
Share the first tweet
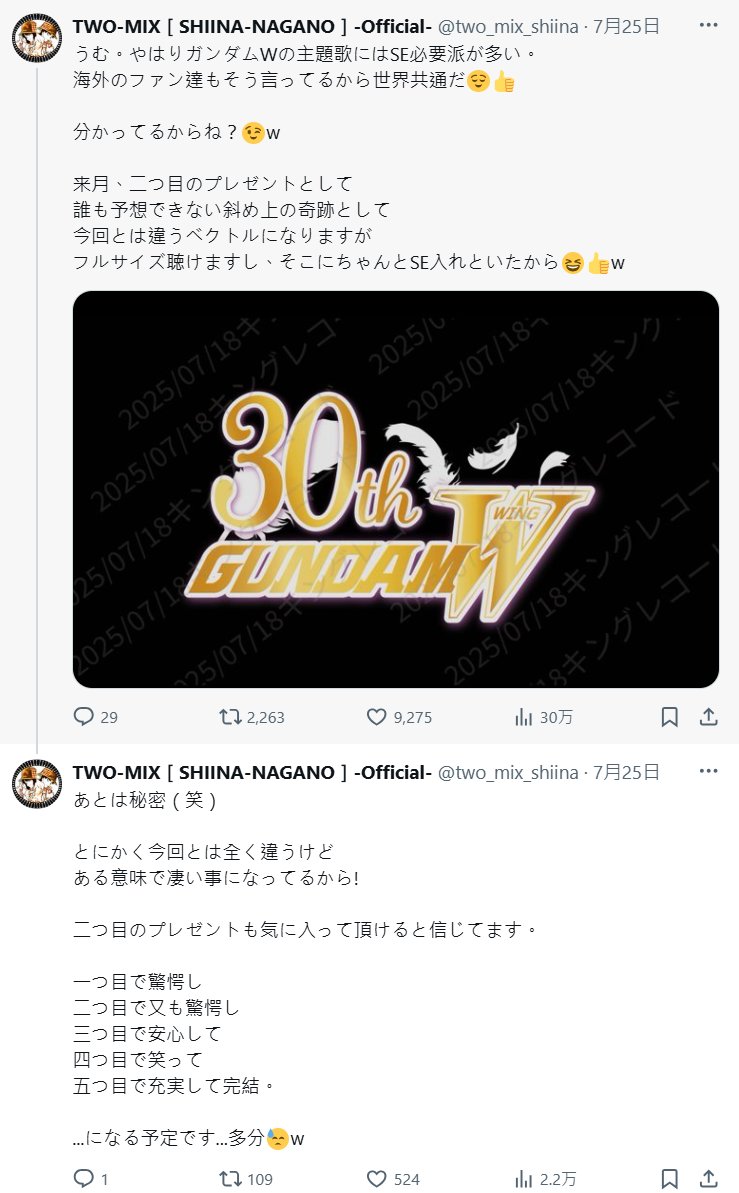[x=709, y=717]
